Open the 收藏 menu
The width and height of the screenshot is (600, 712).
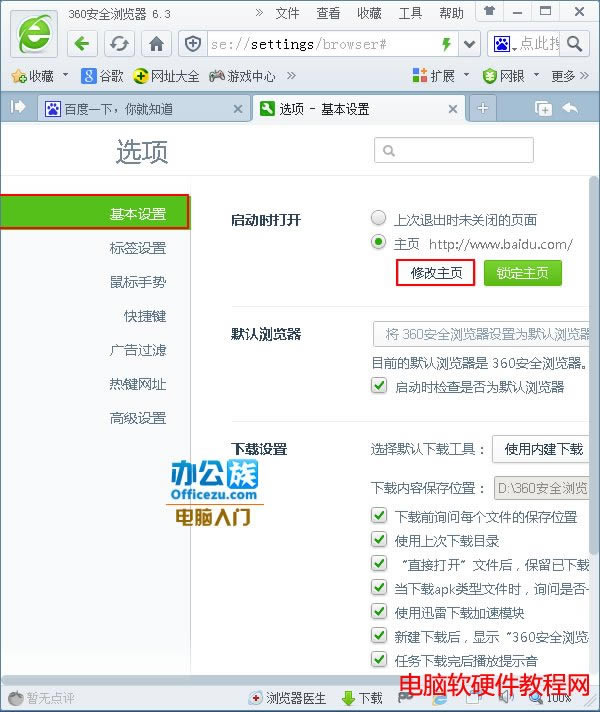369,13
